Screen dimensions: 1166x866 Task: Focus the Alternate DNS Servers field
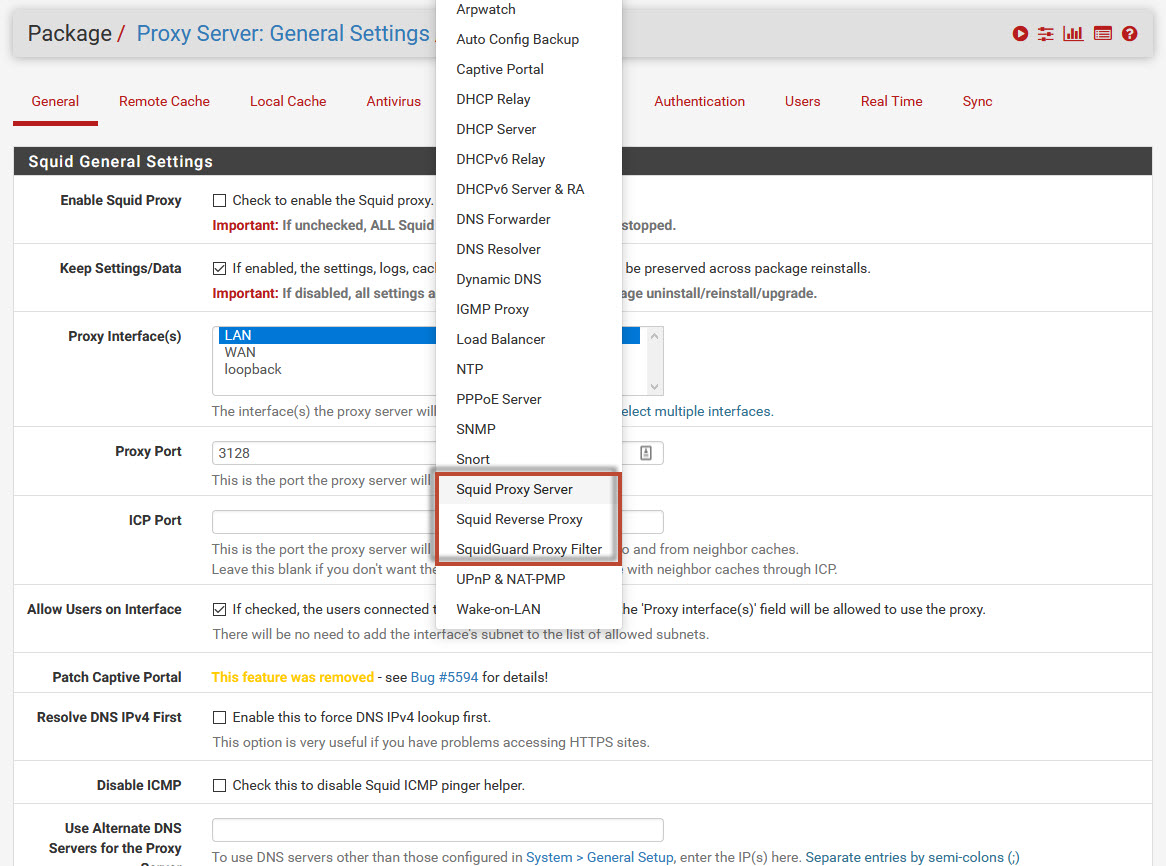click(437, 830)
